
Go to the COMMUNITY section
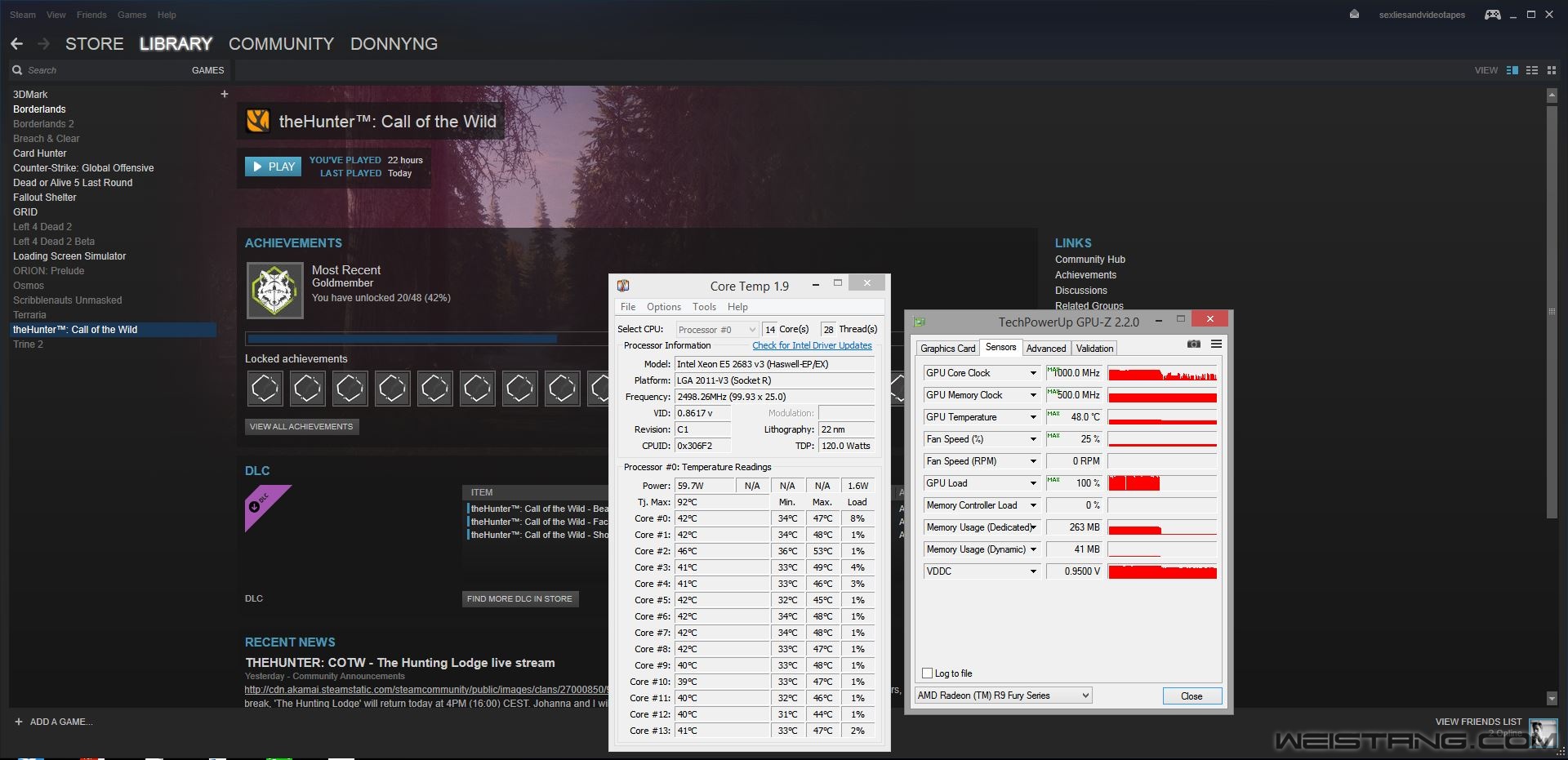tap(282, 44)
